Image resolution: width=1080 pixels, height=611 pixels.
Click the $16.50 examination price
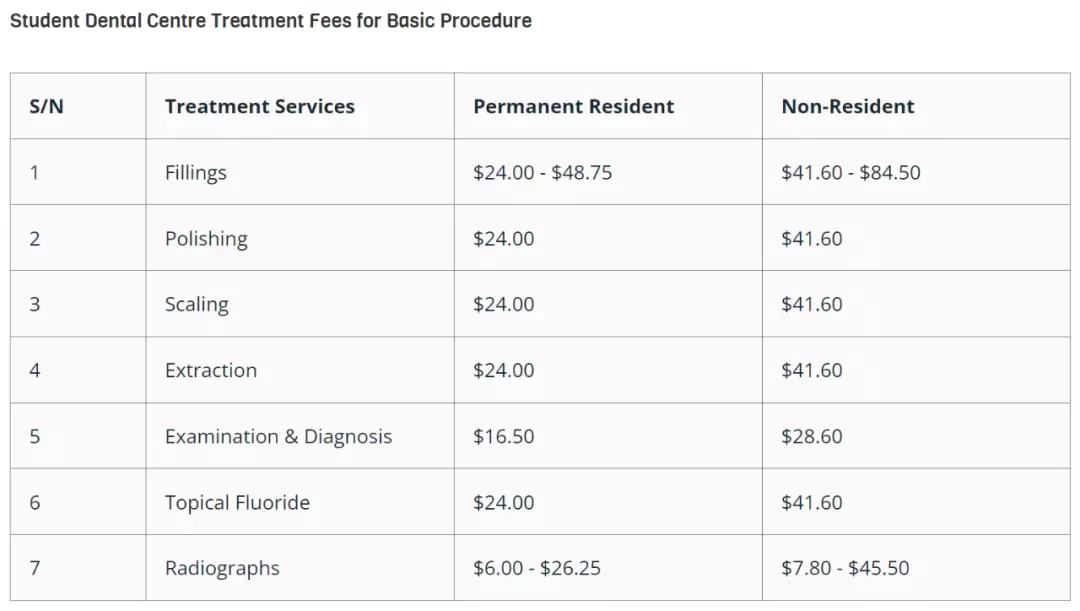[503, 436]
